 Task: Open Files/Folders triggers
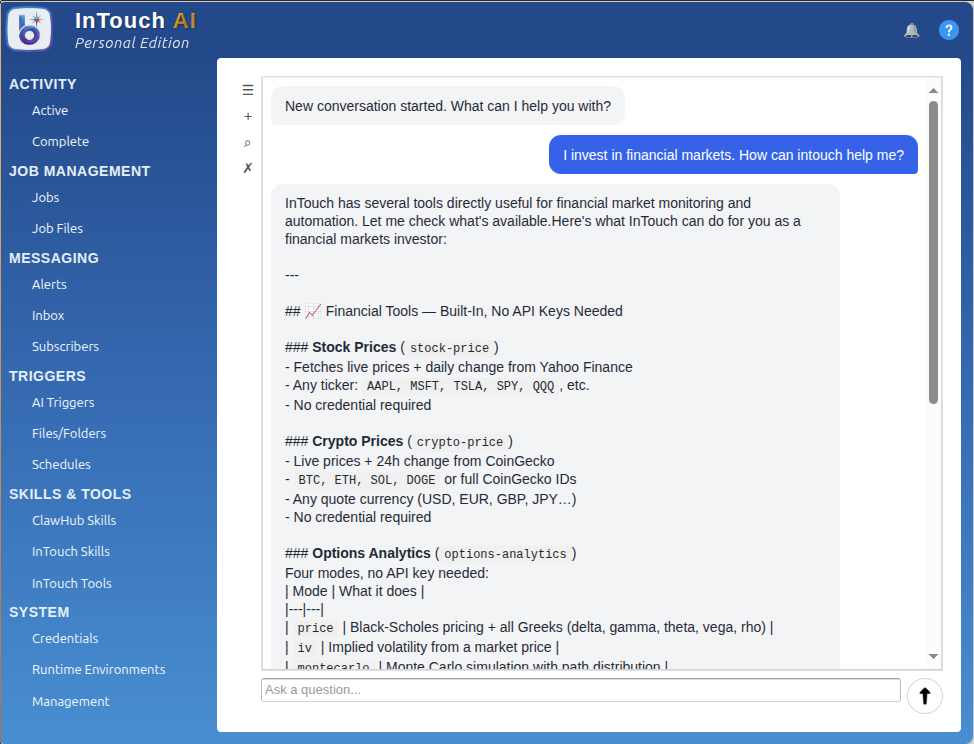coord(69,433)
